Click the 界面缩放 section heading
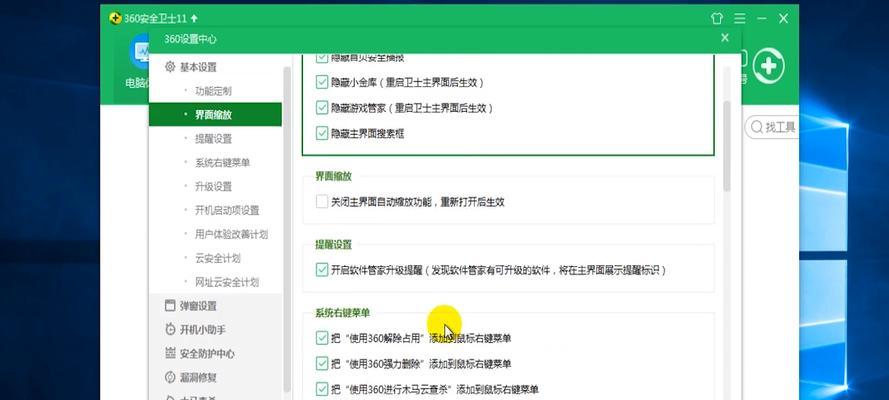 point(333,176)
